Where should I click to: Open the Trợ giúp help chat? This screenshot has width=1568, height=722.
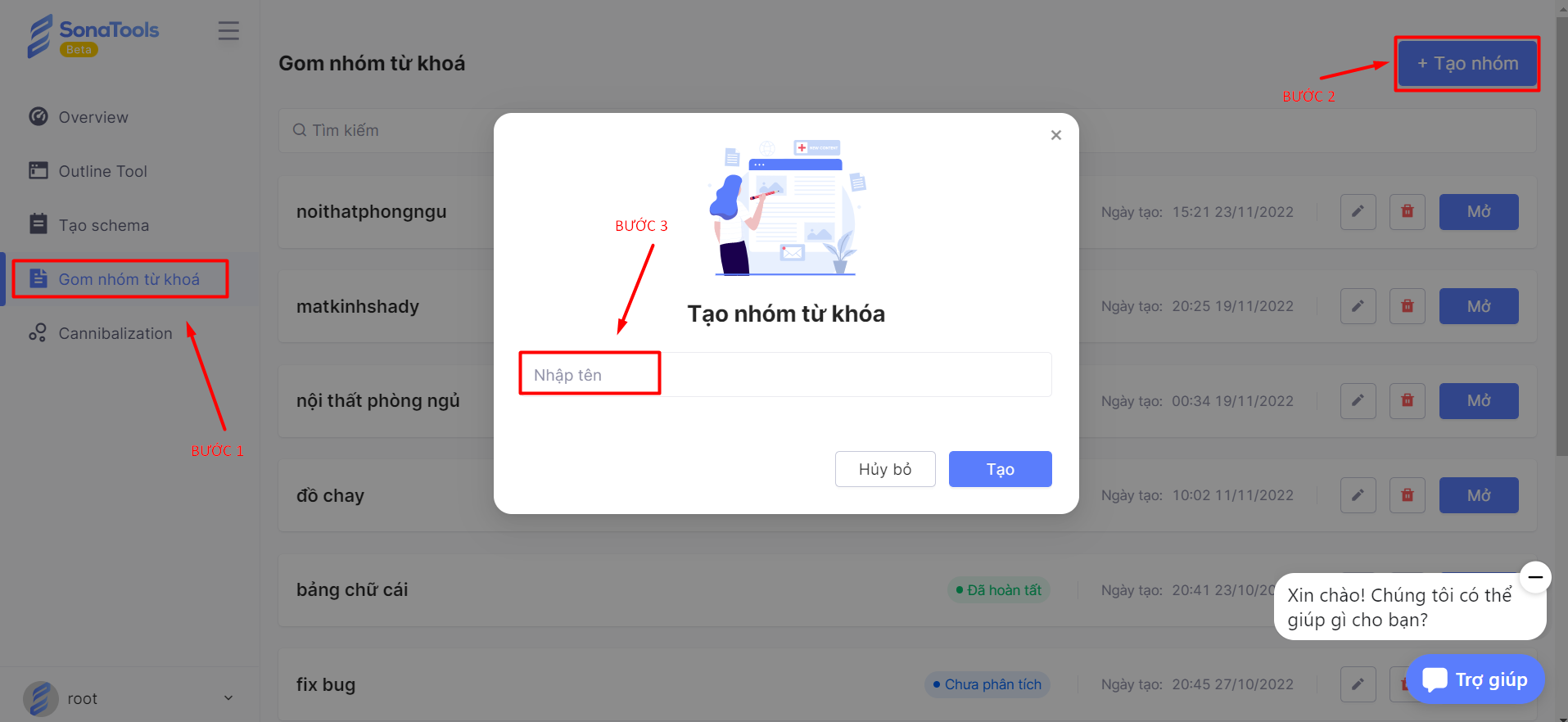pos(1475,679)
